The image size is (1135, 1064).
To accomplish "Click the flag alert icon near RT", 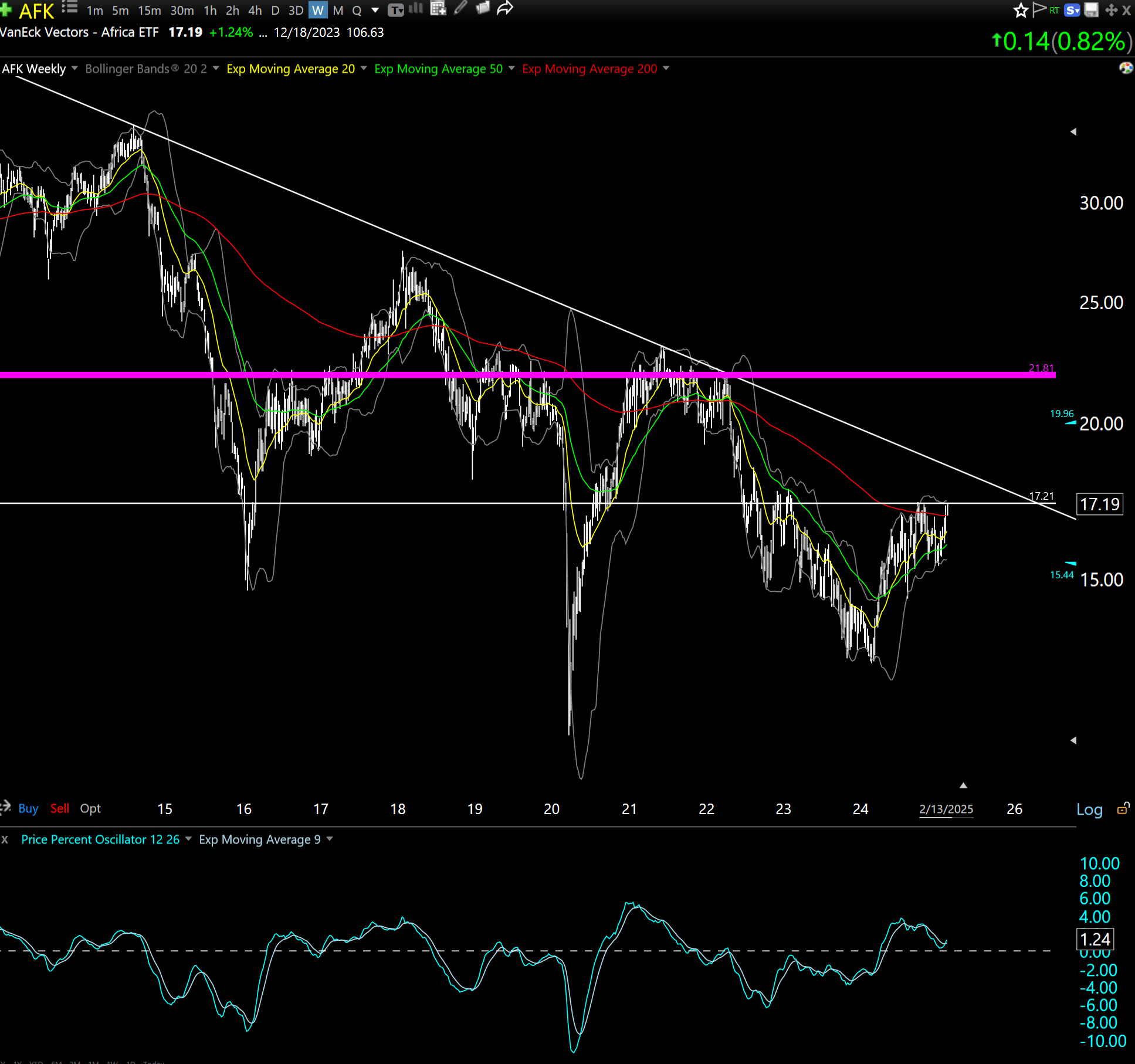I will (x=1039, y=8).
